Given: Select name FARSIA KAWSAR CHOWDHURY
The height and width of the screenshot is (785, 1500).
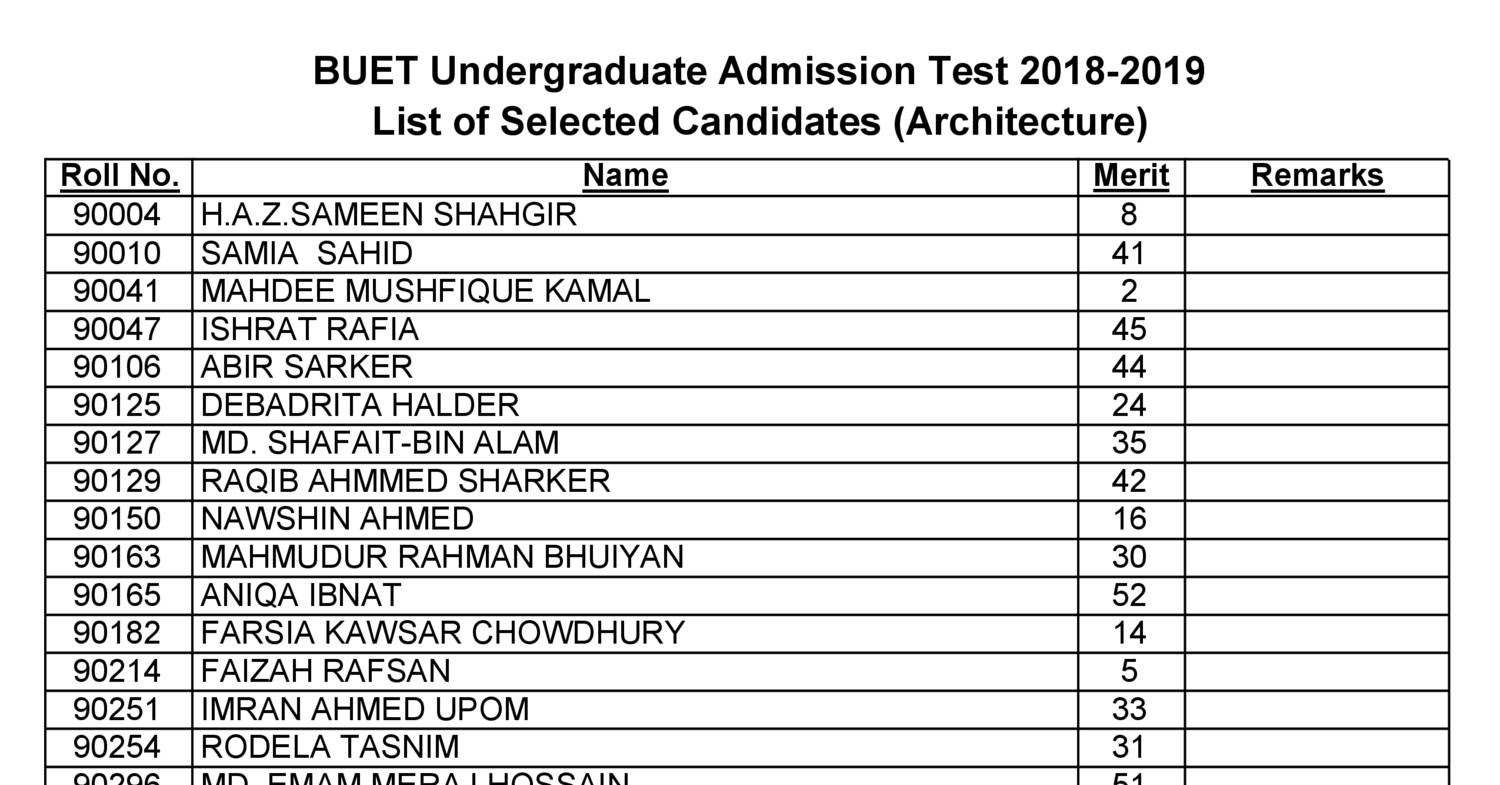Looking at the screenshot, I should [443, 633].
